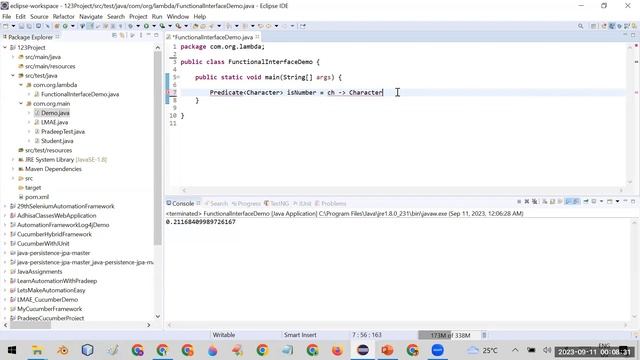
Task: Minimize the Package Explorer view
Action: [x=149, y=36]
